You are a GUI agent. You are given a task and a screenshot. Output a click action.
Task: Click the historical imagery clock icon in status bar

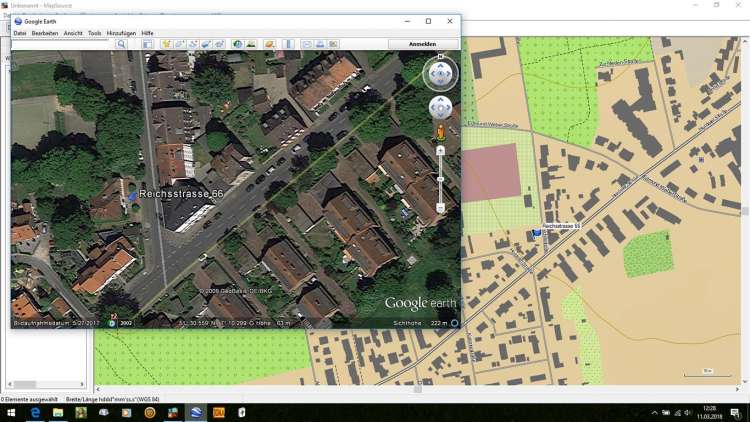point(112,323)
